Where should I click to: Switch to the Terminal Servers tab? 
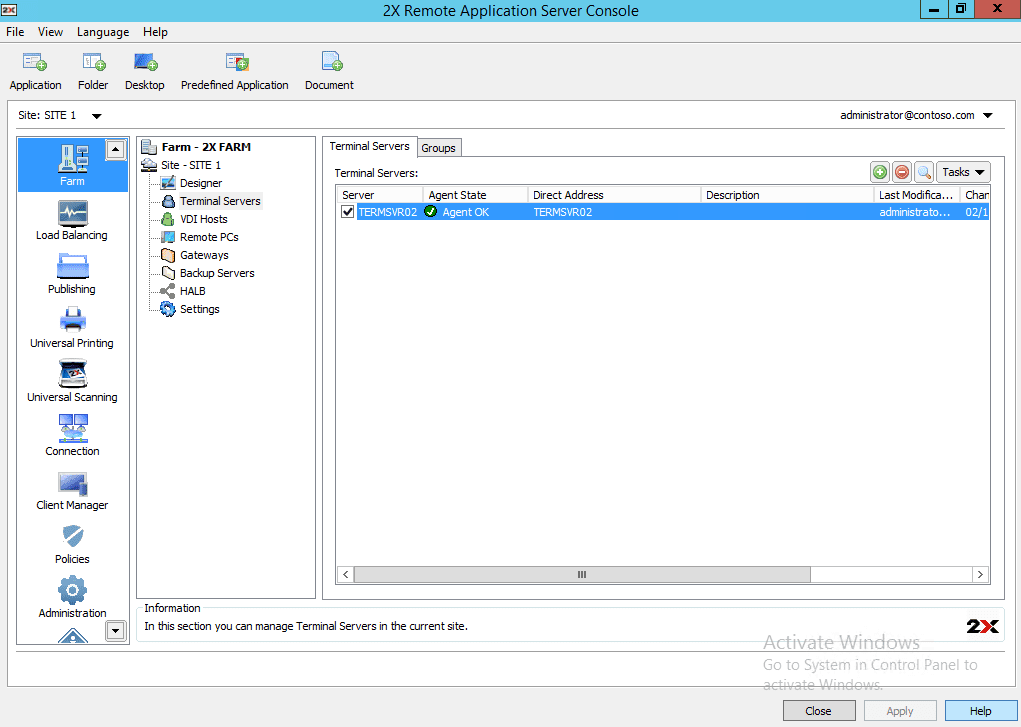point(369,147)
